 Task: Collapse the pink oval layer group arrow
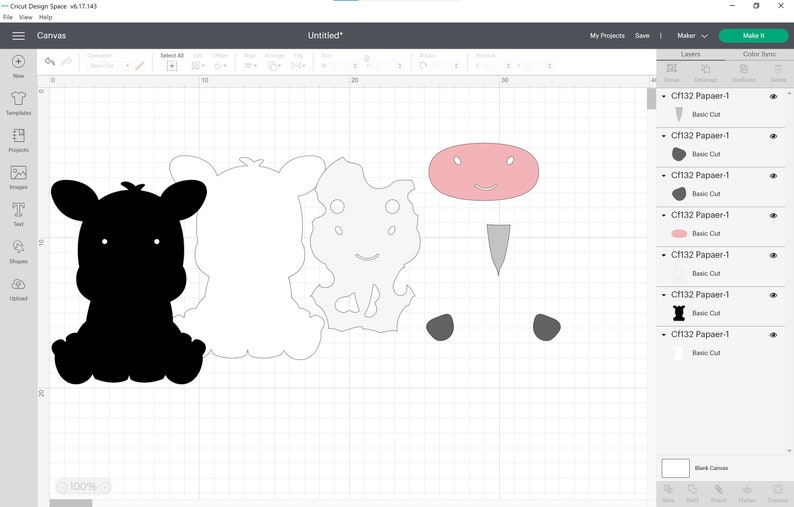[x=664, y=215]
